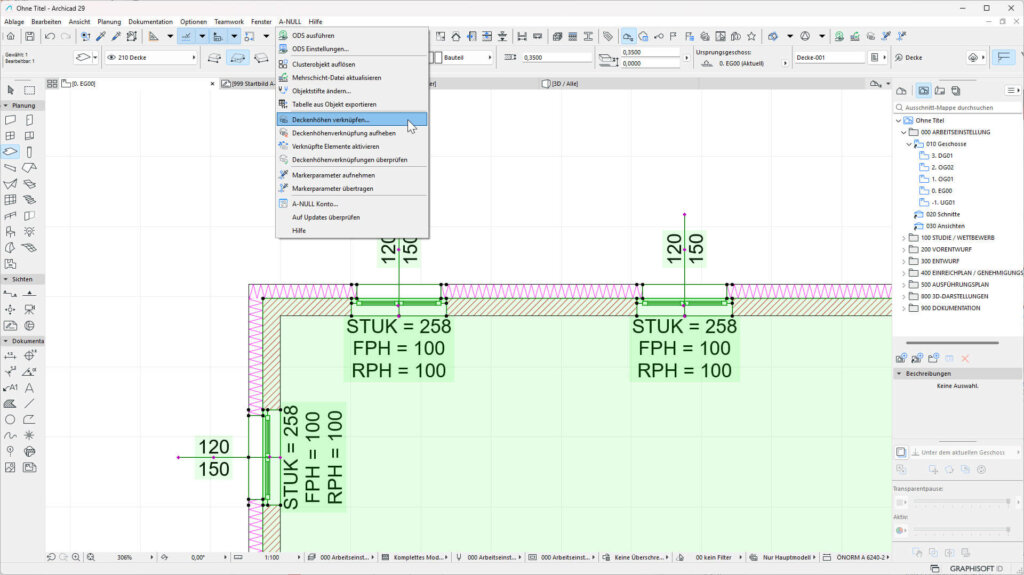
Task: Adjust the Aktiv slider
Action: click(x=961, y=530)
